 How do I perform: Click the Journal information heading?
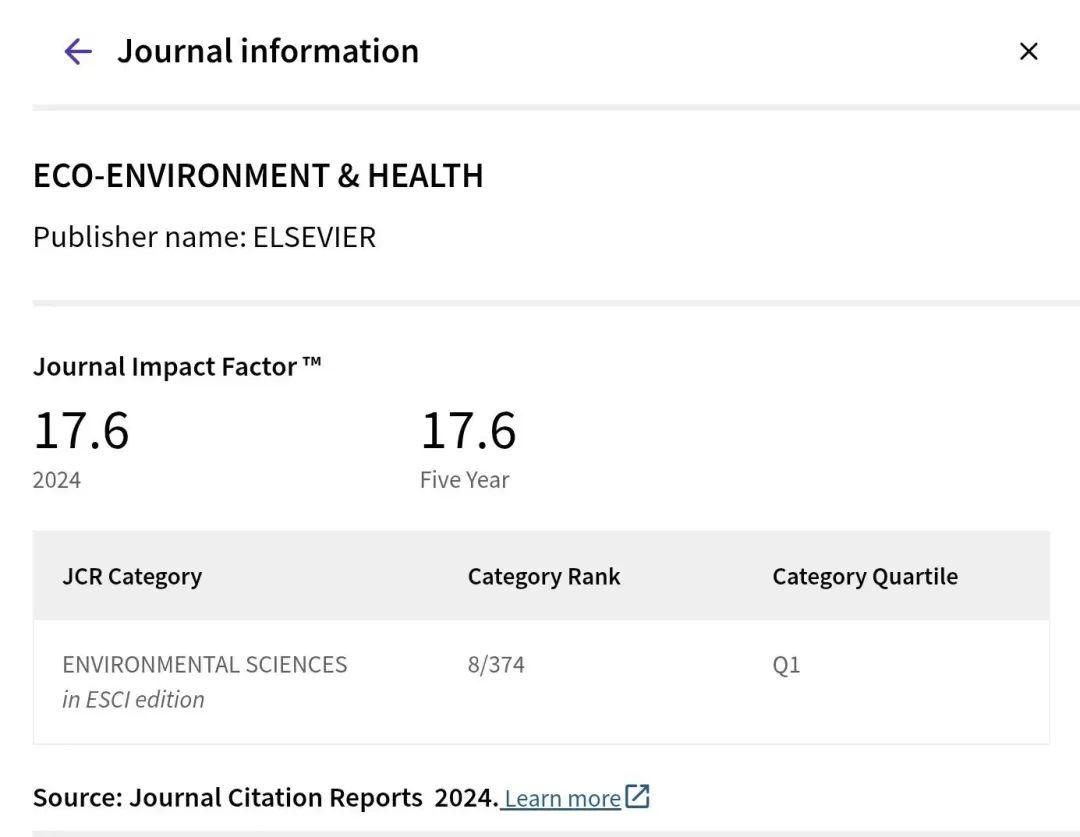(268, 51)
